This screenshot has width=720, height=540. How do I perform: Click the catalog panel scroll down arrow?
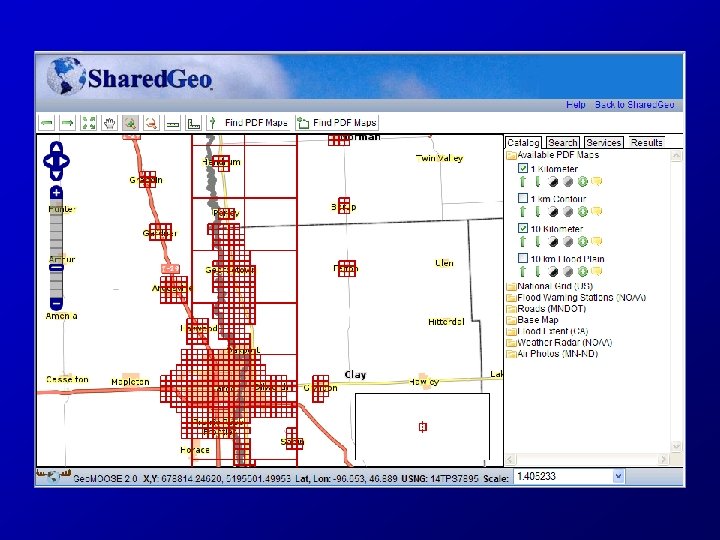676,446
